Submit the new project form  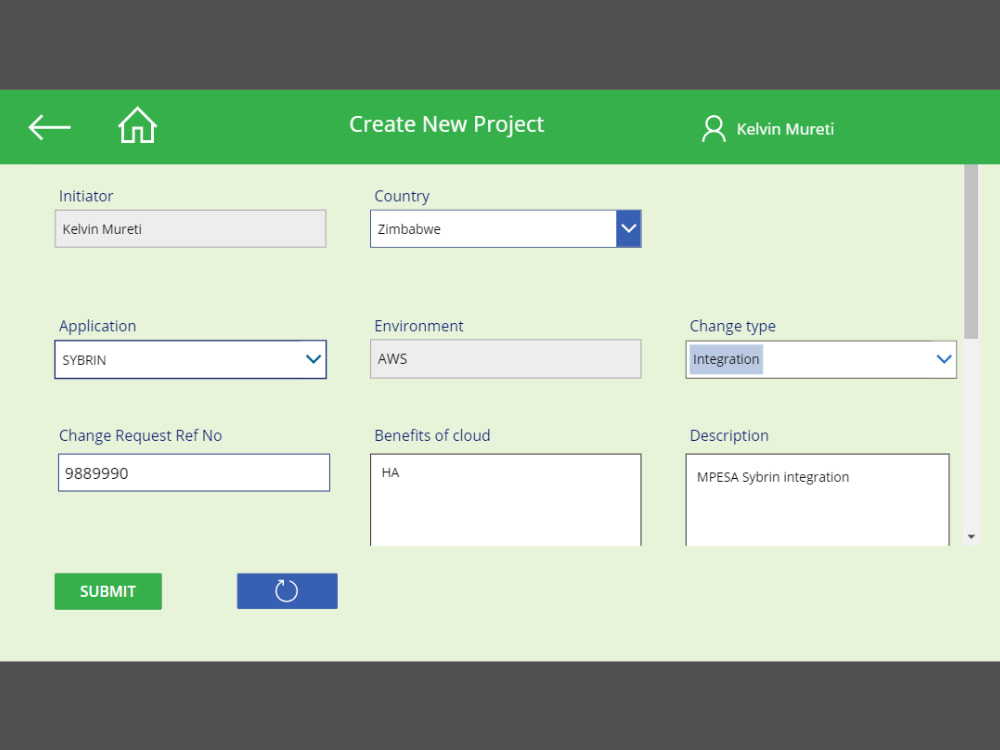[x=108, y=591]
